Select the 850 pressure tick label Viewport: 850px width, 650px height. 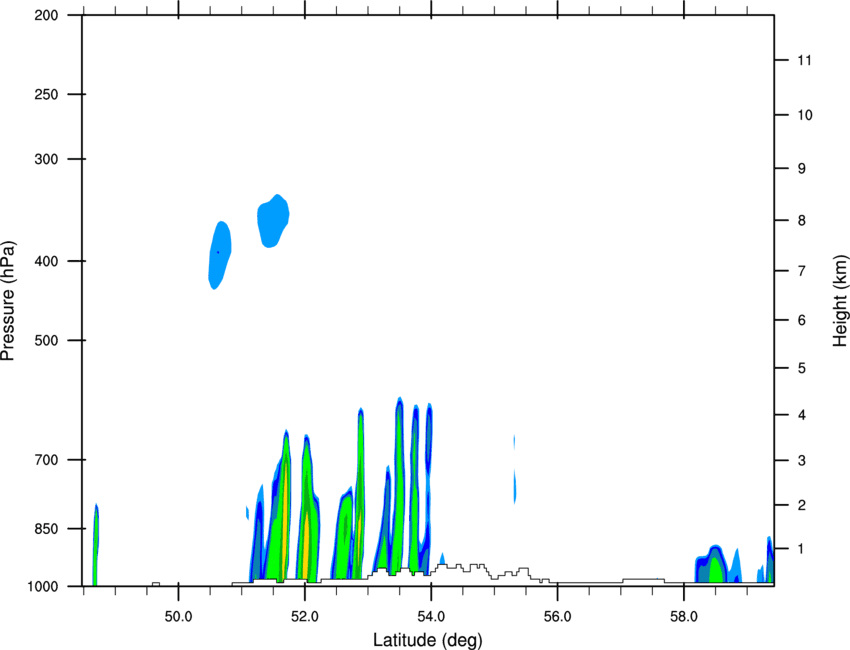pos(46,529)
